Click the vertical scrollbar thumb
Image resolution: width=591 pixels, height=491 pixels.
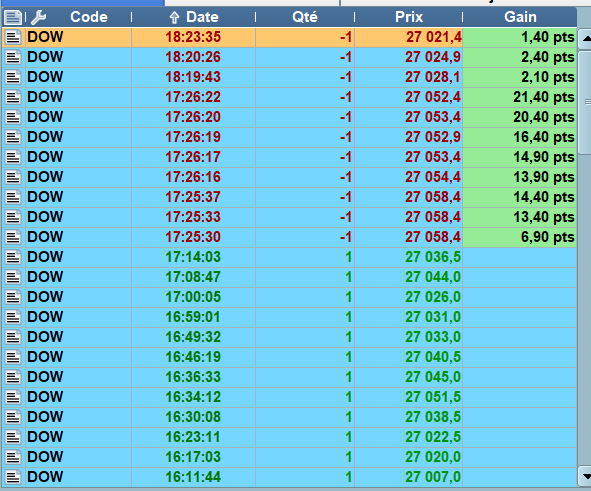click(585, 102)
